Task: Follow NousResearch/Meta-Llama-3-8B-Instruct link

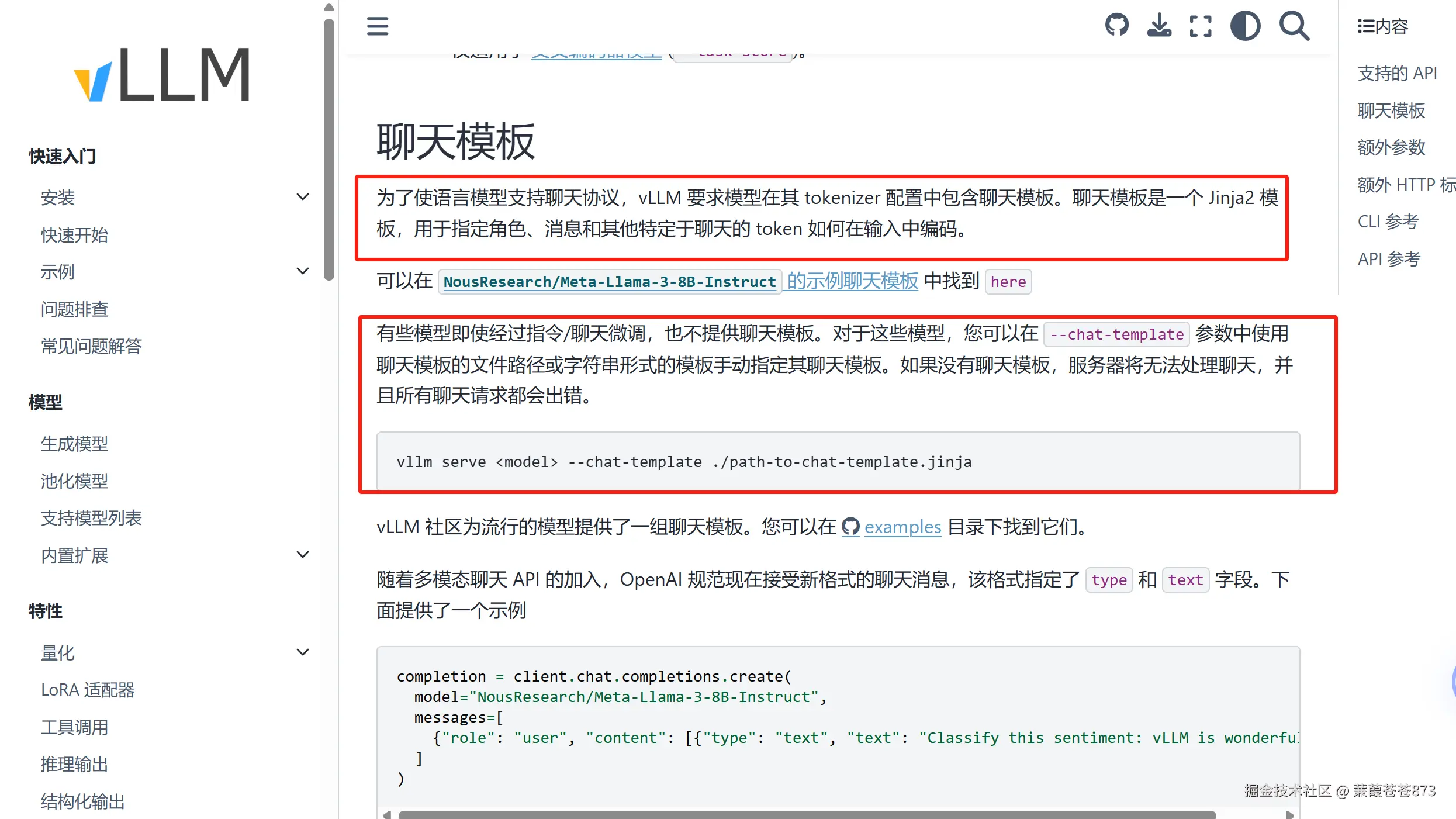Action: [609, 282]
